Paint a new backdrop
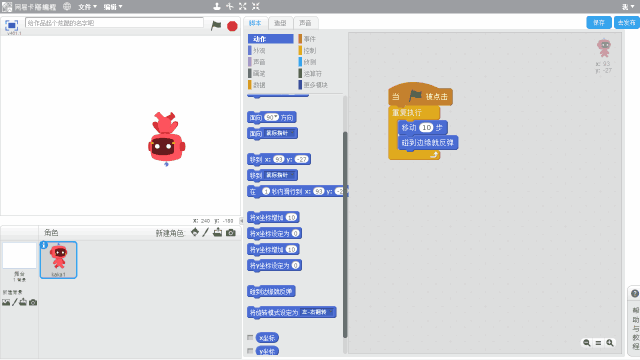 pyautogui.click(x=15, y=302)
